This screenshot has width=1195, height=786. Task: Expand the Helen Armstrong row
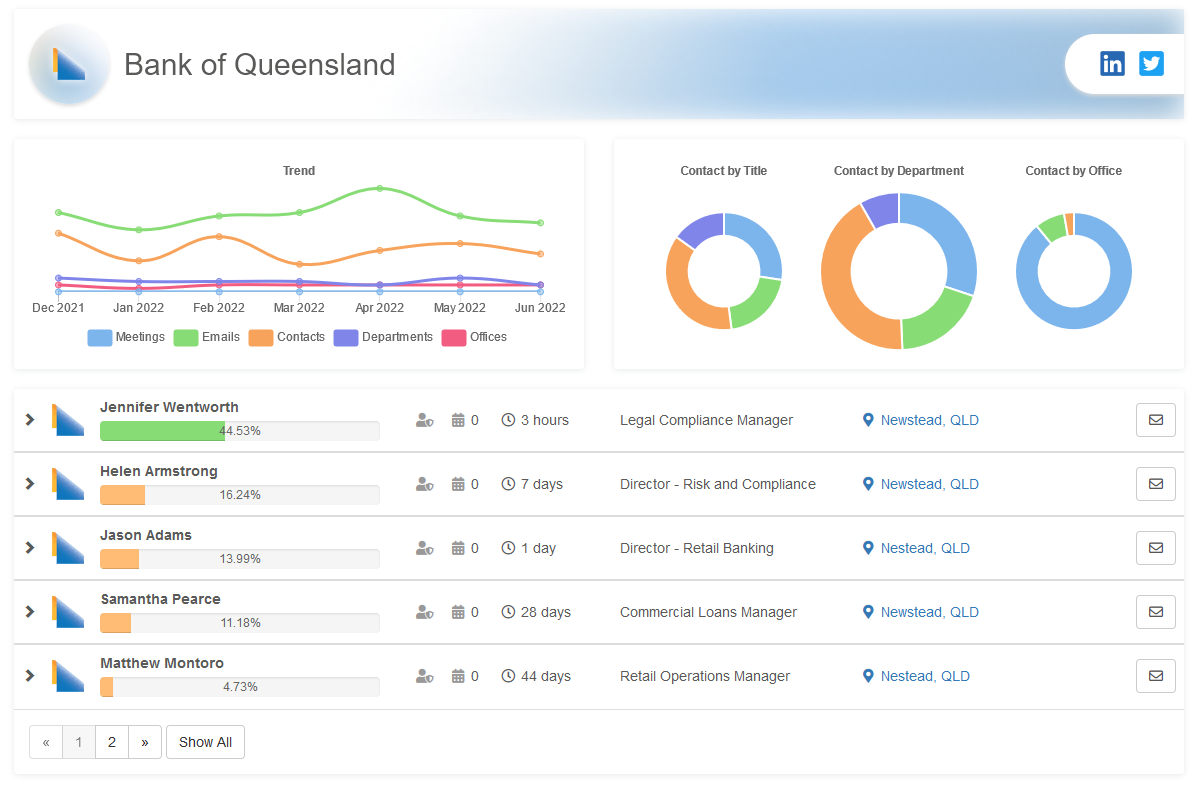click(30, 484)
